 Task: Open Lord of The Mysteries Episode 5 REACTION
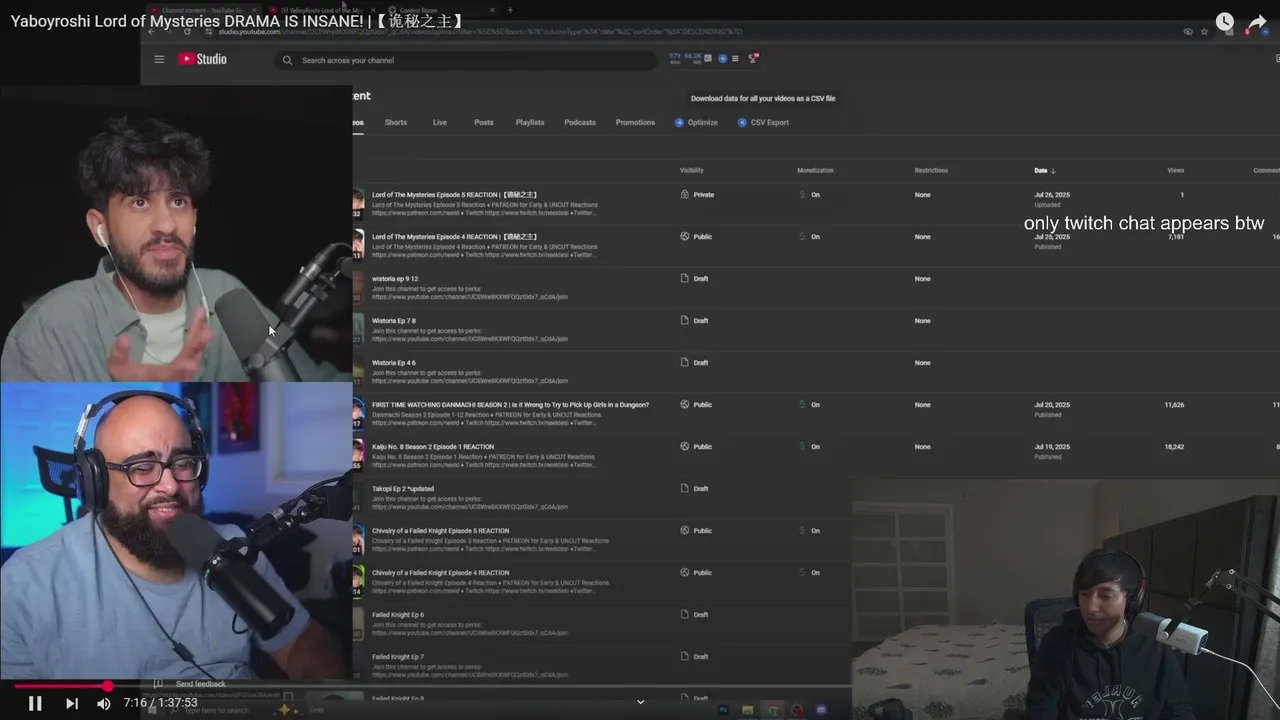coord(455,195)
